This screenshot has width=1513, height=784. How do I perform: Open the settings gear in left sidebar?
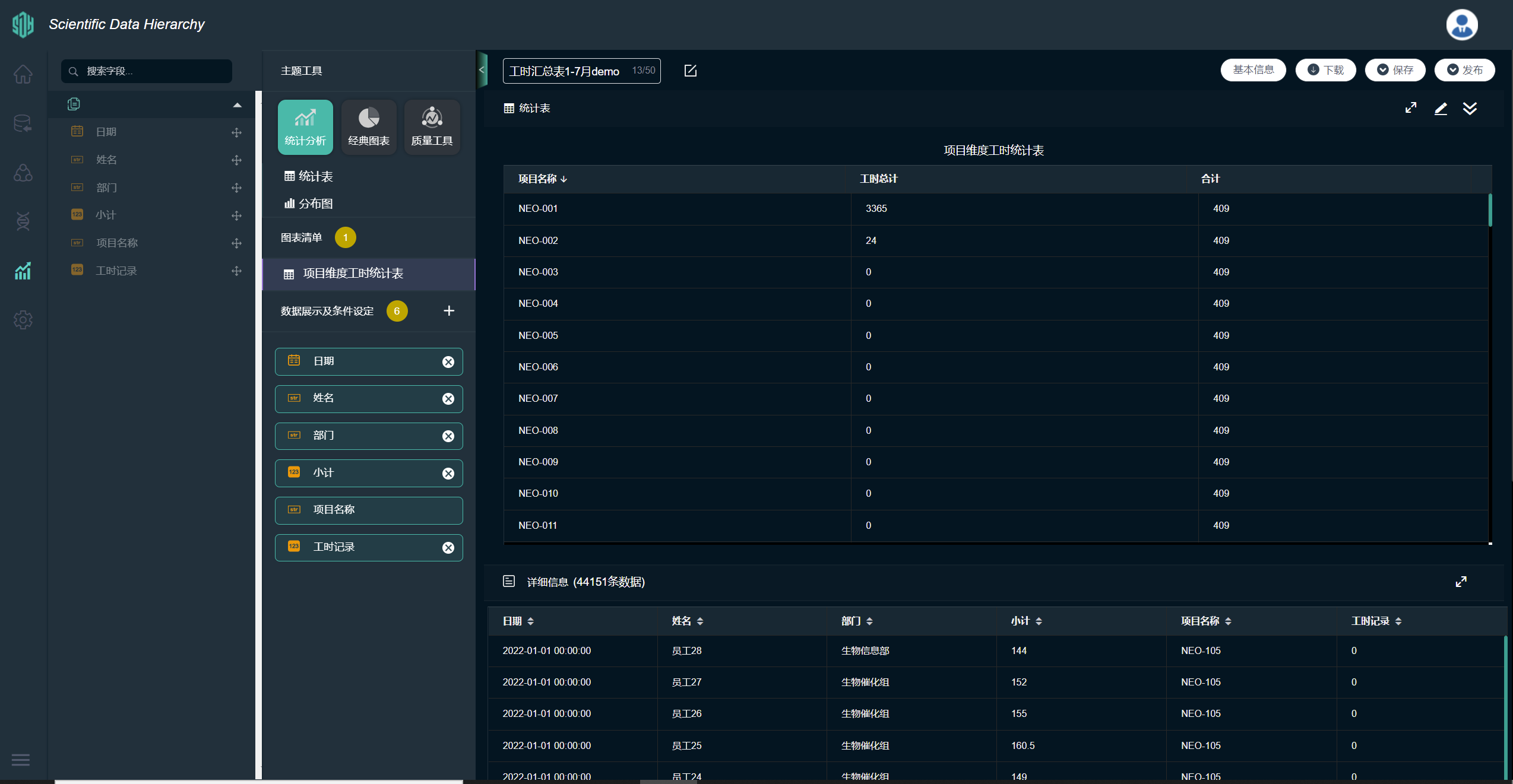[23, 320]
